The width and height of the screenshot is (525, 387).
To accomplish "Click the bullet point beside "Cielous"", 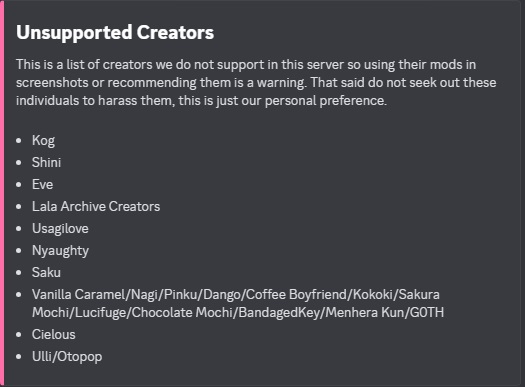I will [x=19, y=335].
